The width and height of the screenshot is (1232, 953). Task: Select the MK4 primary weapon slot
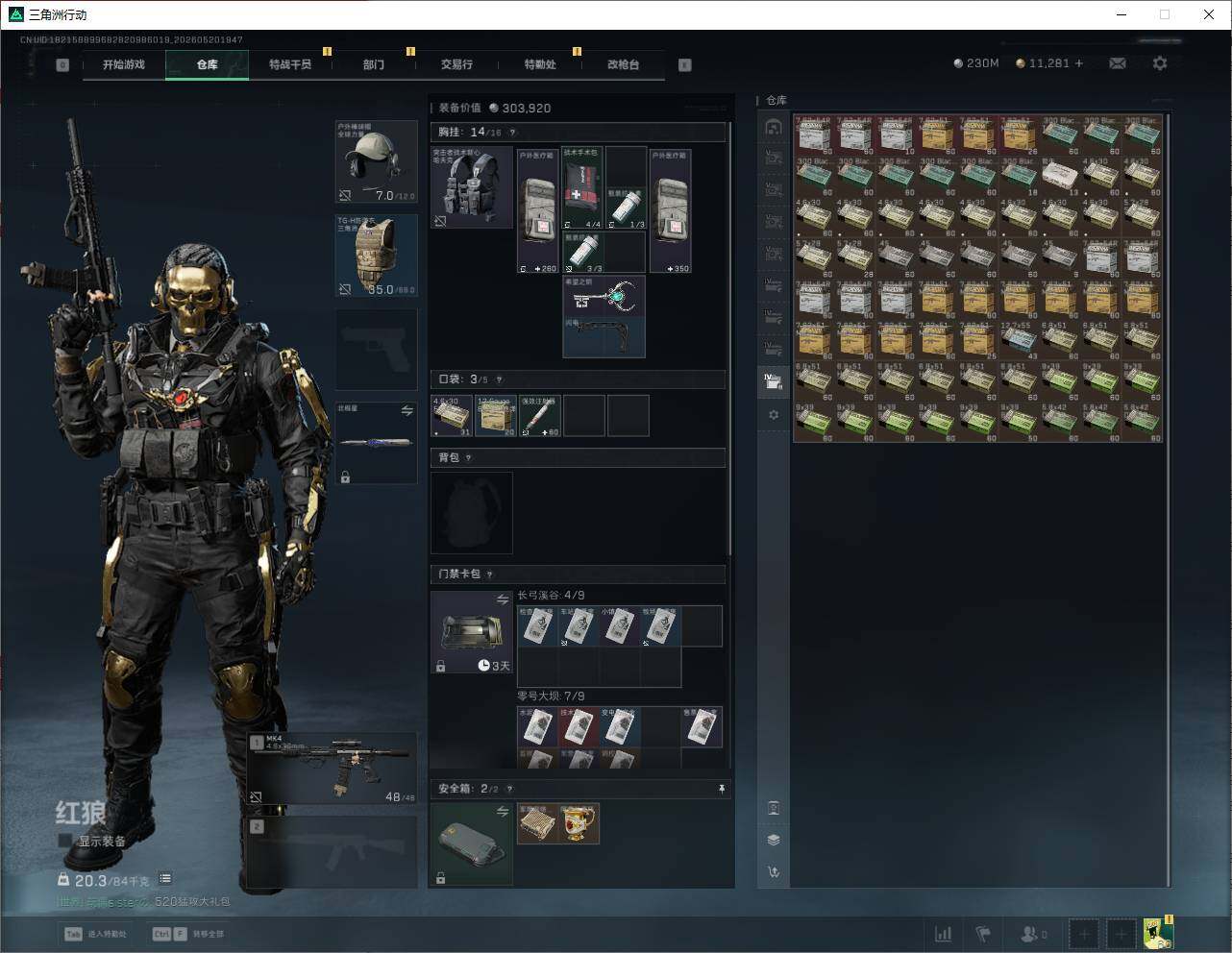pyautogui.click(x=333, y=769)
